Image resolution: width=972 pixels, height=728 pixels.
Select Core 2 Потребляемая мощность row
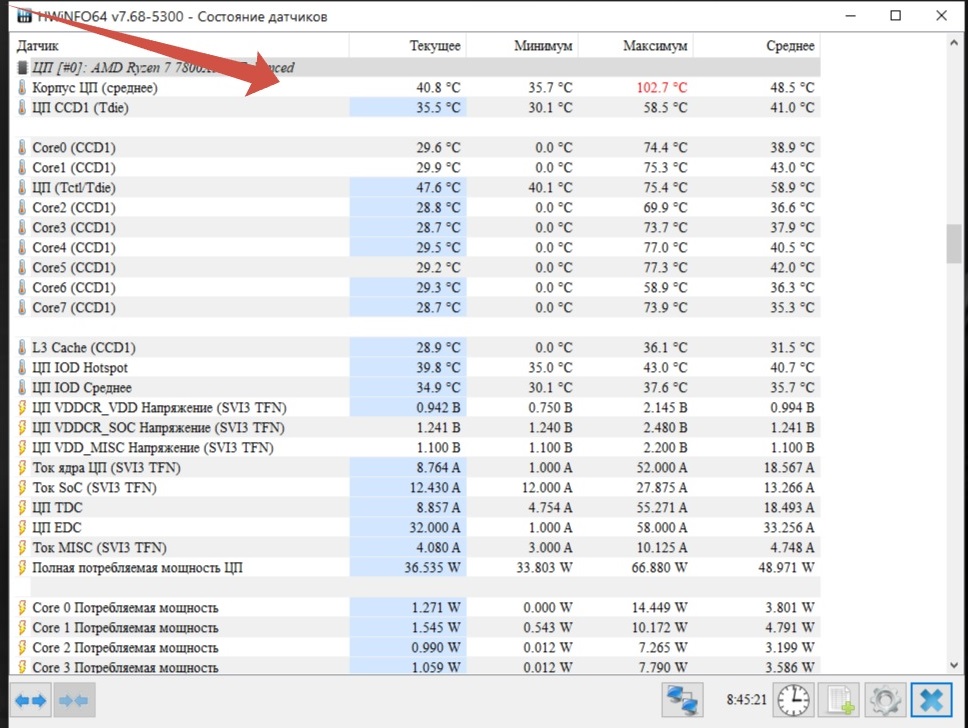point(417,647)
